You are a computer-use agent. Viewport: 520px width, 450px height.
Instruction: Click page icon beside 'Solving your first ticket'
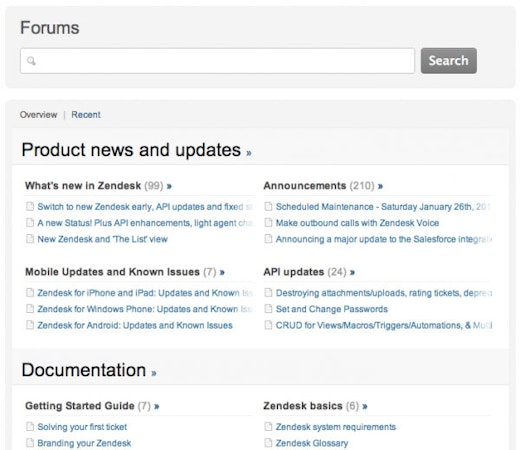pos(30,427)
